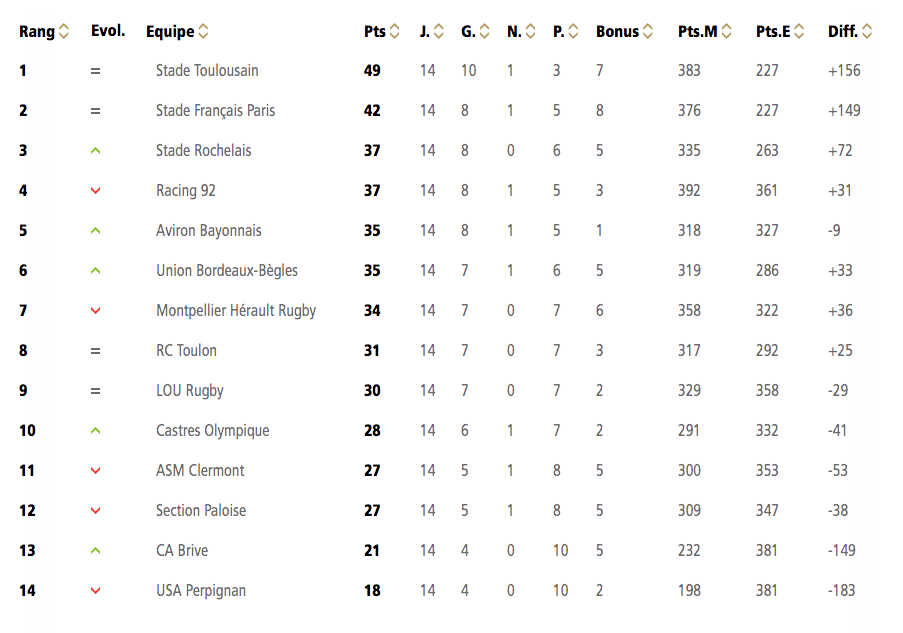
Task: Sort by Diff. column arrows
Action: (x=867, y=31)
